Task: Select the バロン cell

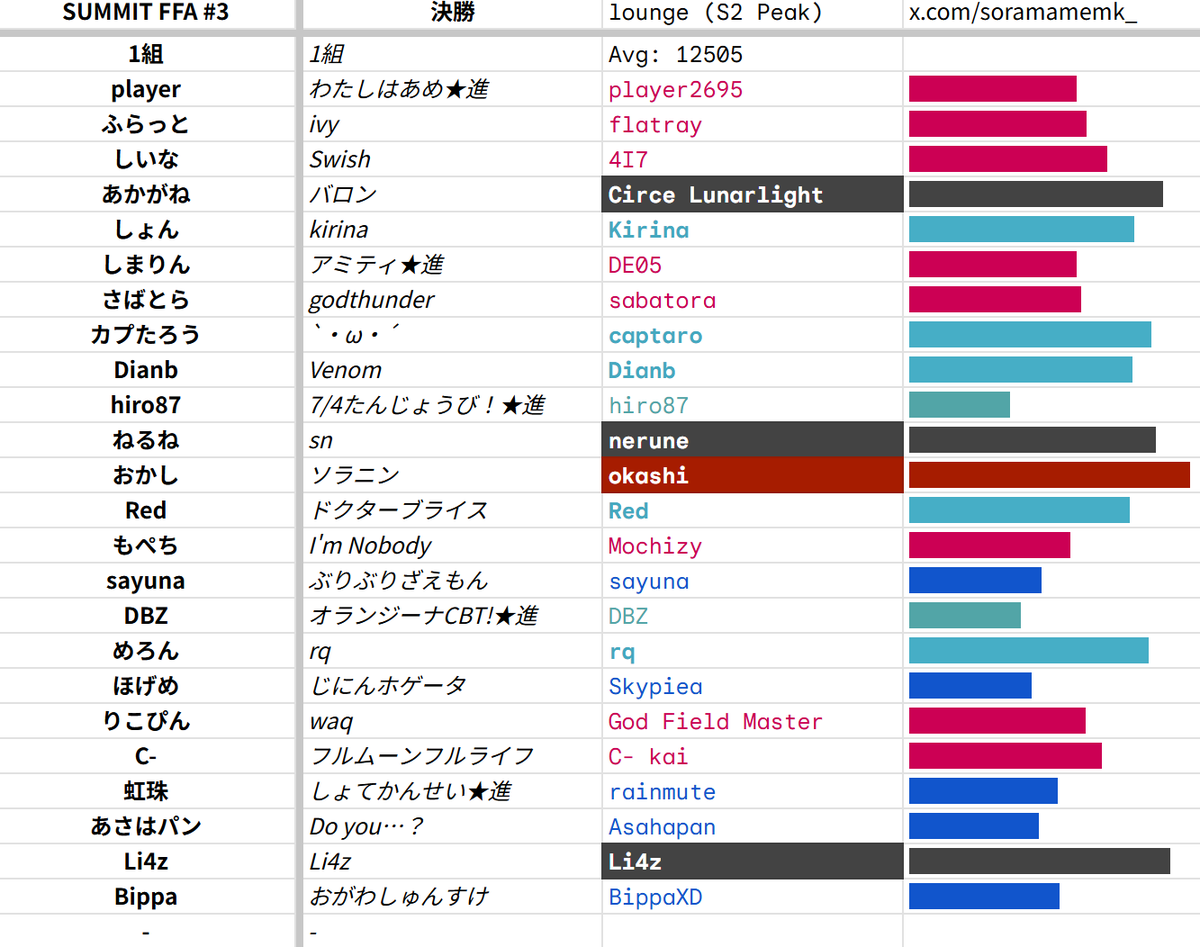Action: coord(452,194)
